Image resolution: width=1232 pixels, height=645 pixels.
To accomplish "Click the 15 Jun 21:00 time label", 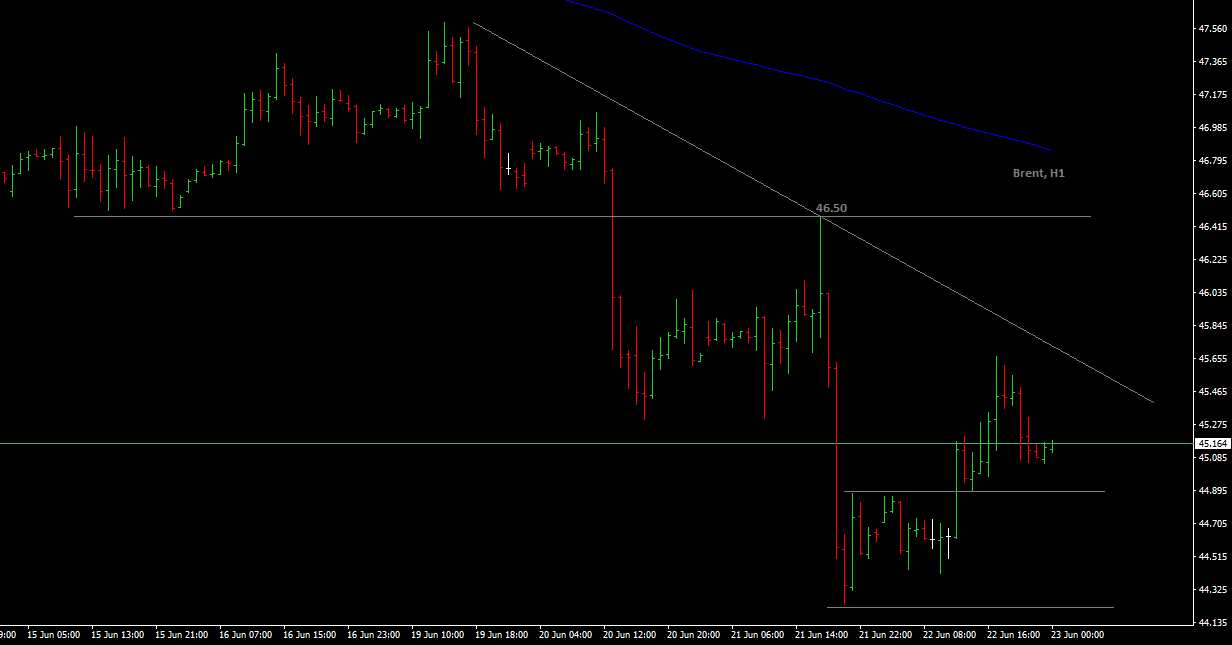I will pyautogui.click(x=181, y=634).
